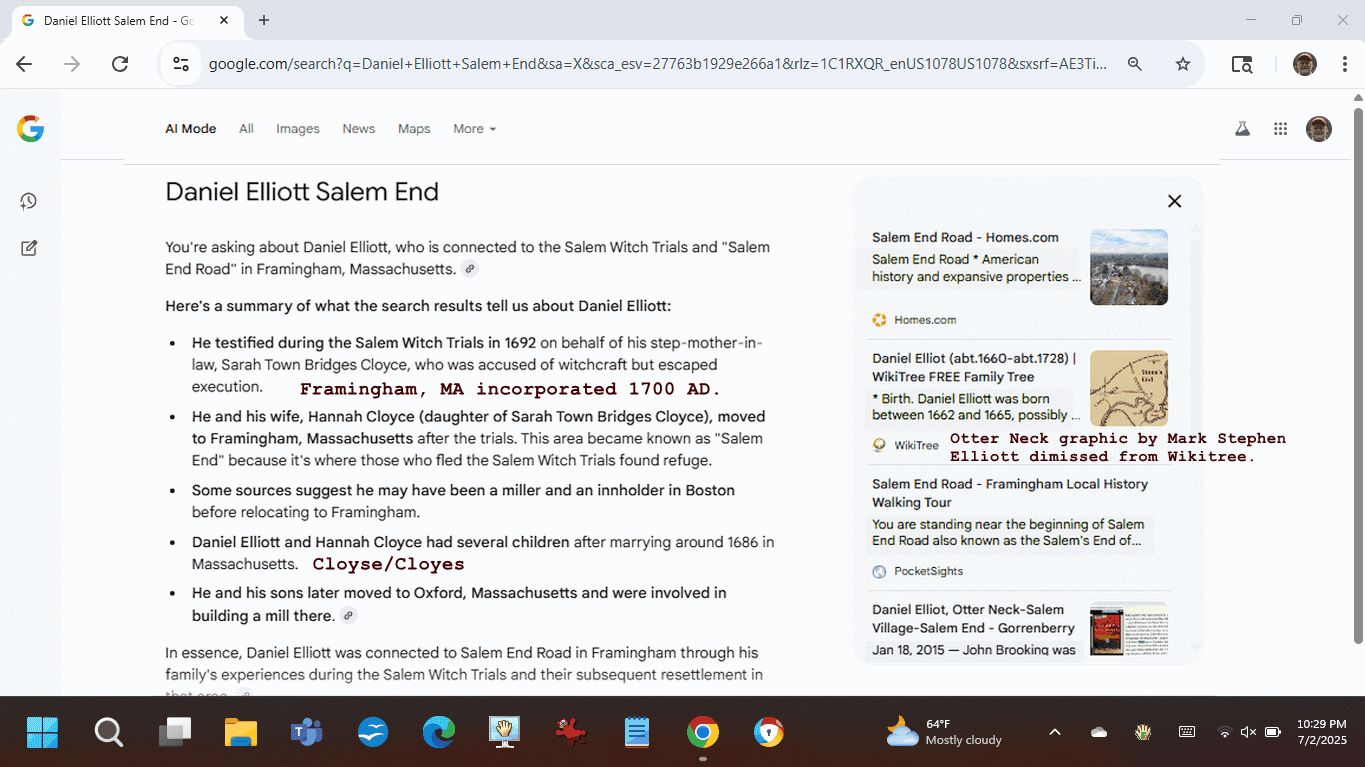Select the Daniel Elliott Salem End browser tab
1365x767 pixels.
(125, 21)
